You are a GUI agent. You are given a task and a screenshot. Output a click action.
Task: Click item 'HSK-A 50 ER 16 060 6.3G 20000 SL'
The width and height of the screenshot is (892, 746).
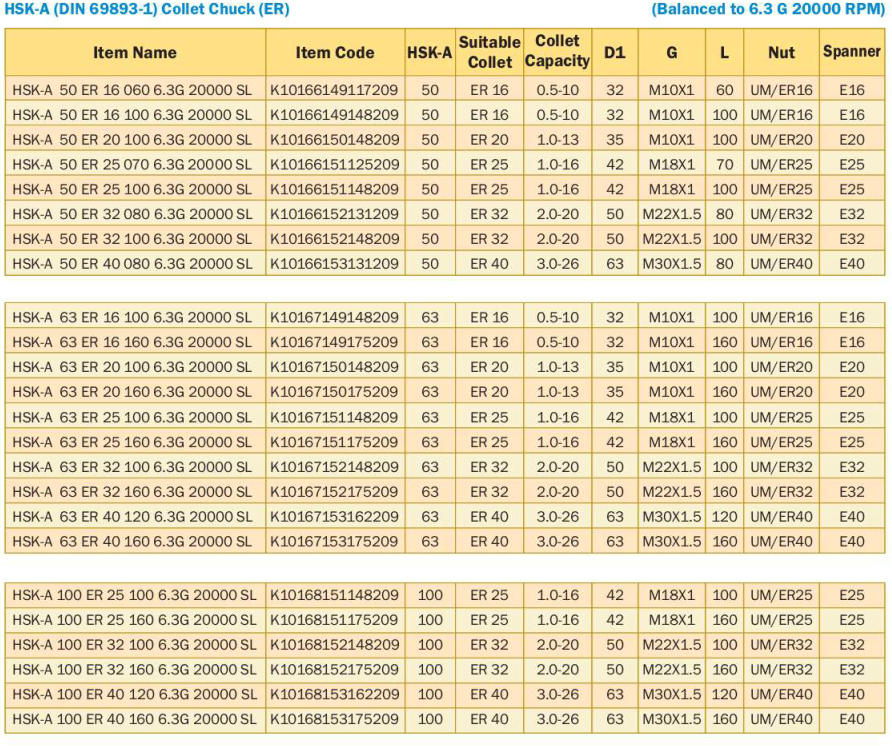132,90
